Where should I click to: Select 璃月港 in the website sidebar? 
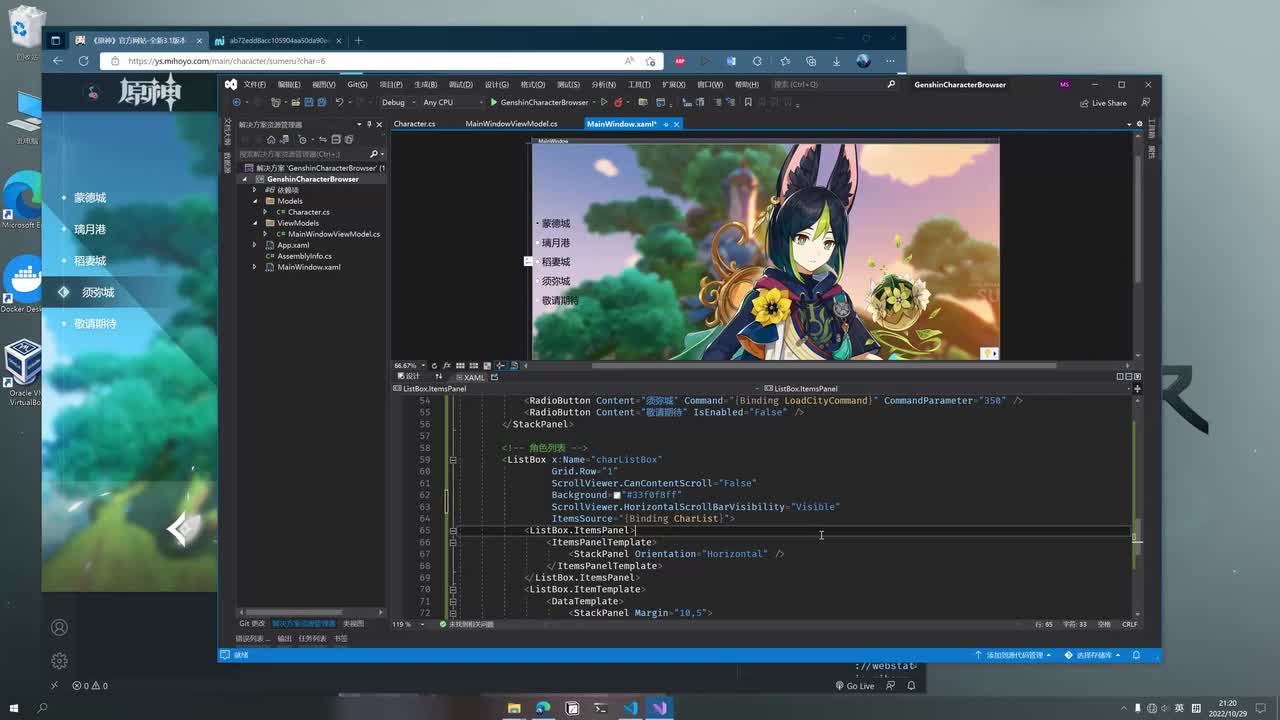tap(90, 229)
